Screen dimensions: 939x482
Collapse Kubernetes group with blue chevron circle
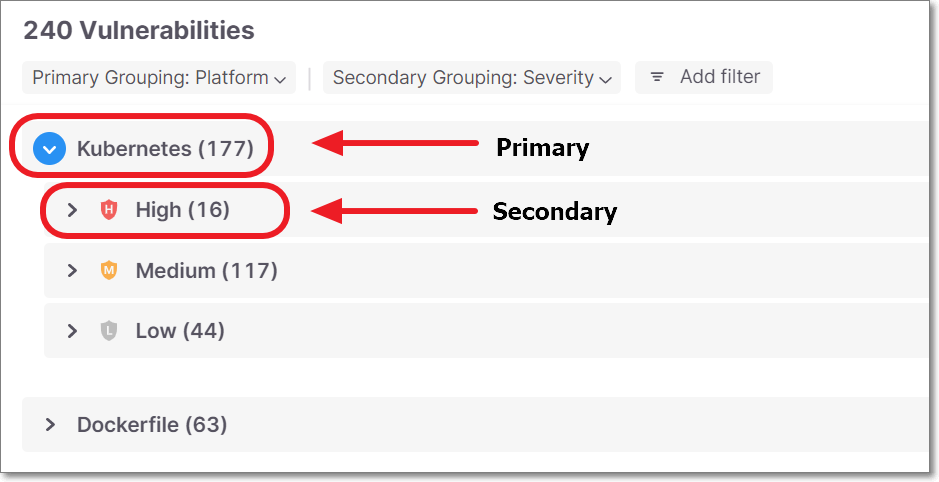tap(49, 148)
